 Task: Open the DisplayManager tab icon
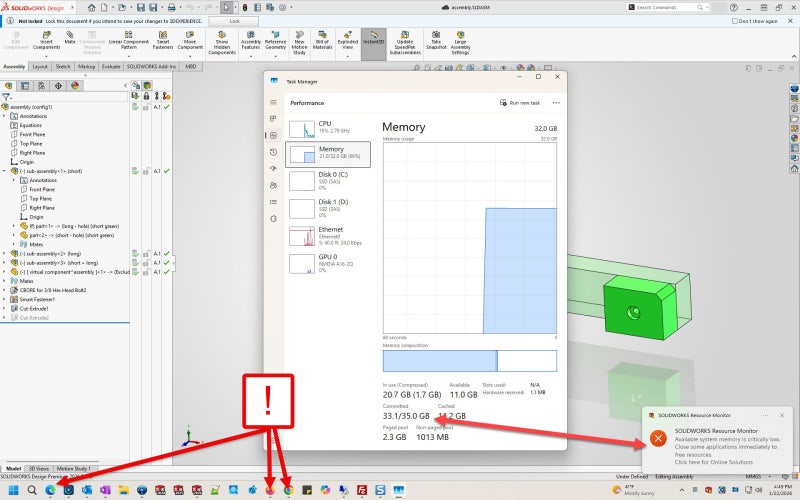pyautogui.click(x=75, y=86)
